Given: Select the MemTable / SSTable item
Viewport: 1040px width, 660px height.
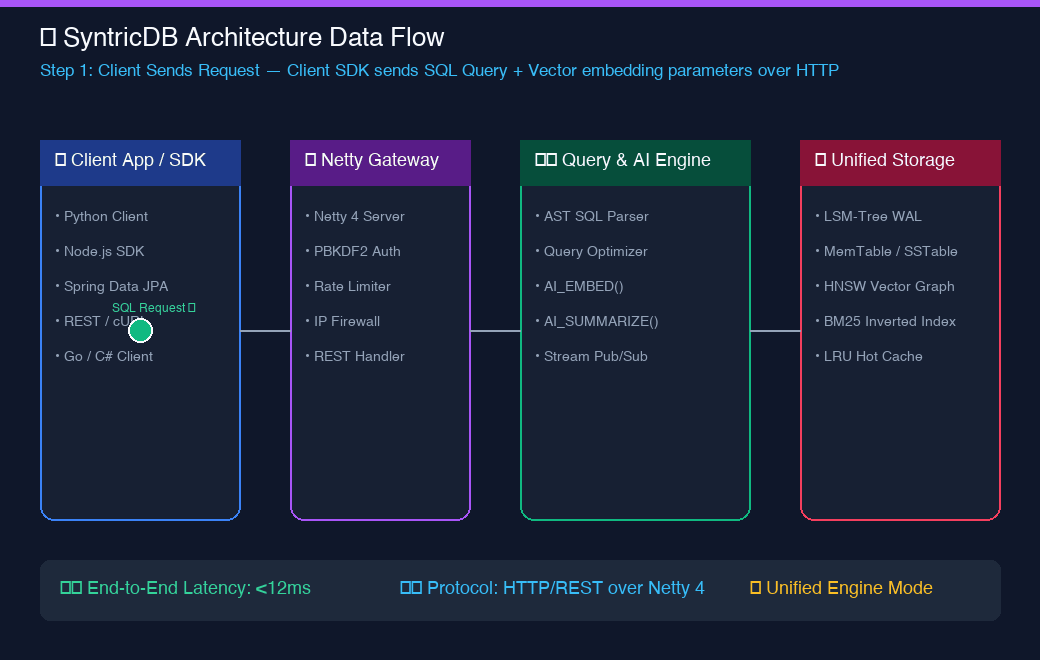Looking at the screenshot, I should coord(886,251).
